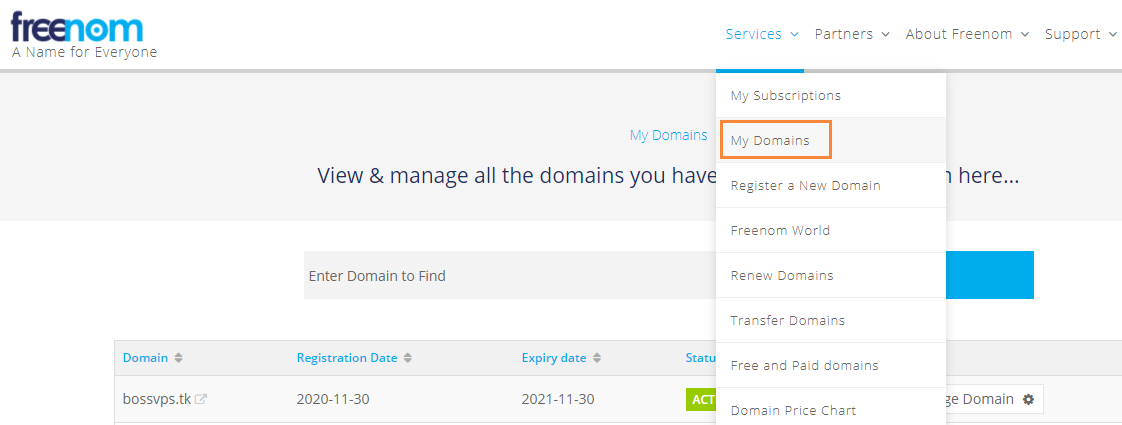Expand the Services dropdown menu
1122x425 pixels.
coord(761,34)
